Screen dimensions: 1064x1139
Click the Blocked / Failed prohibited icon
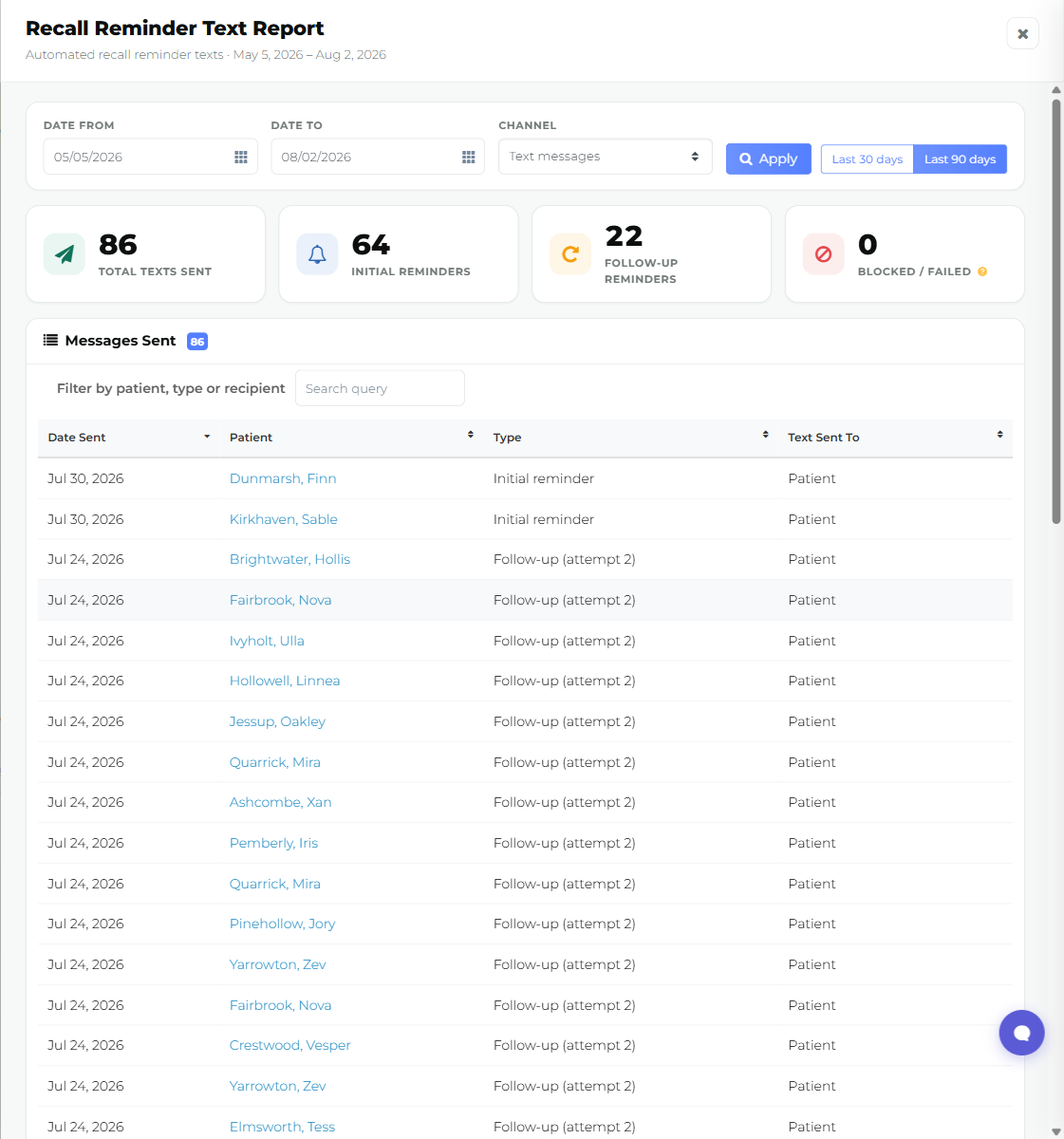coord(824,254)
